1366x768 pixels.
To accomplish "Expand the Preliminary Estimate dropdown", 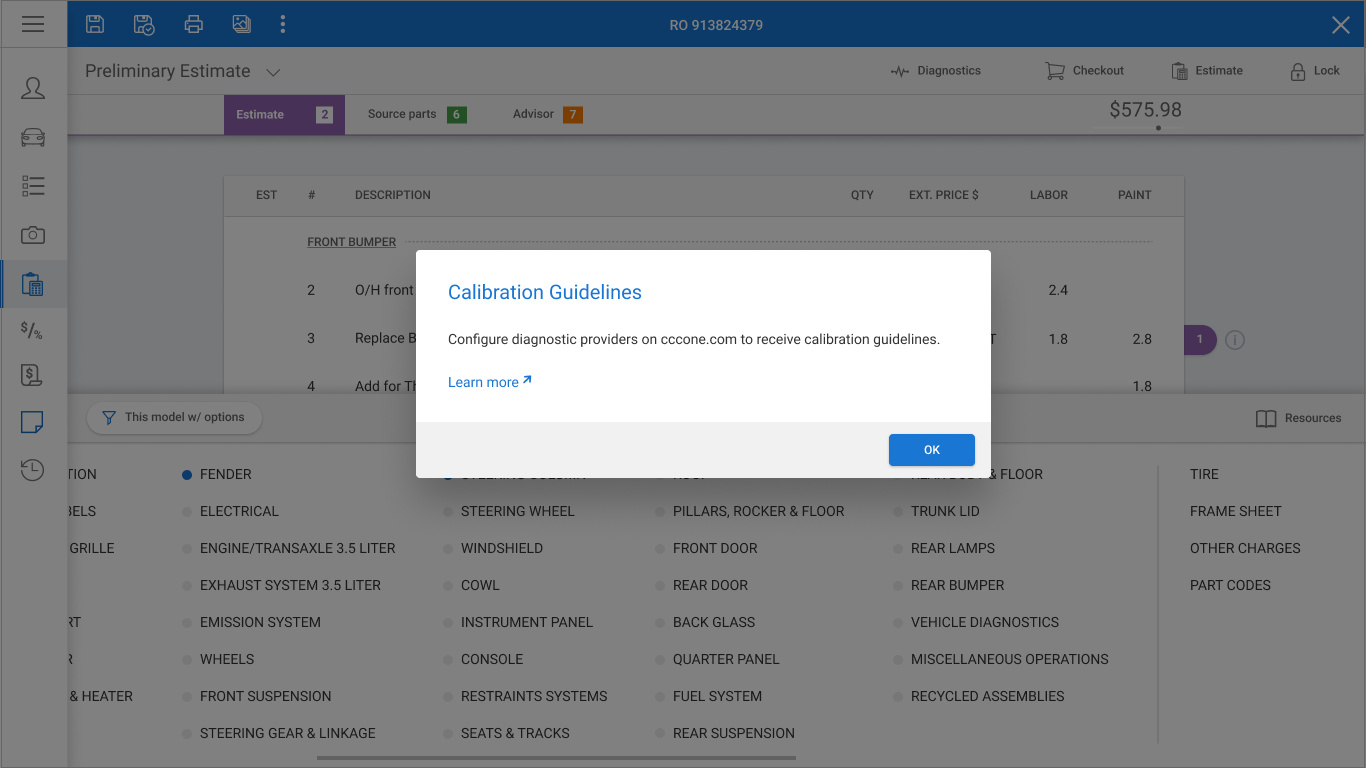I will pos(273,72).
